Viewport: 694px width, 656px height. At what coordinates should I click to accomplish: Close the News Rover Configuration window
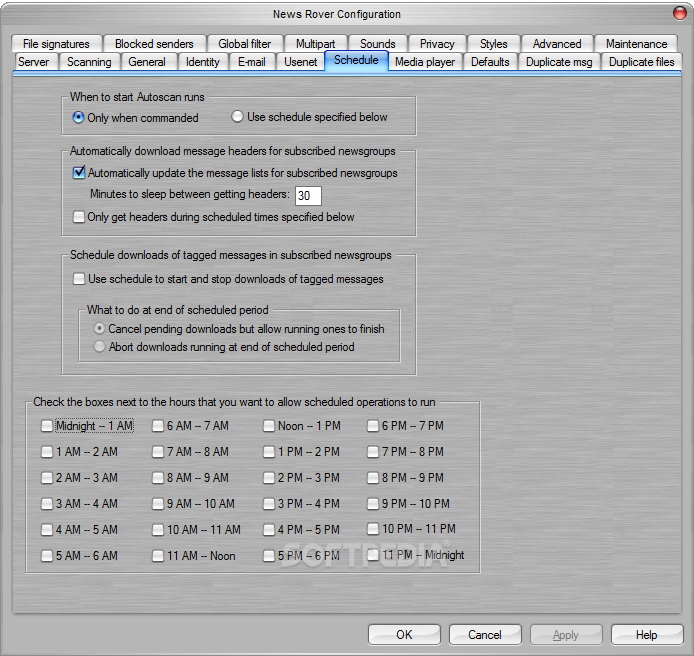click(679, 13)
